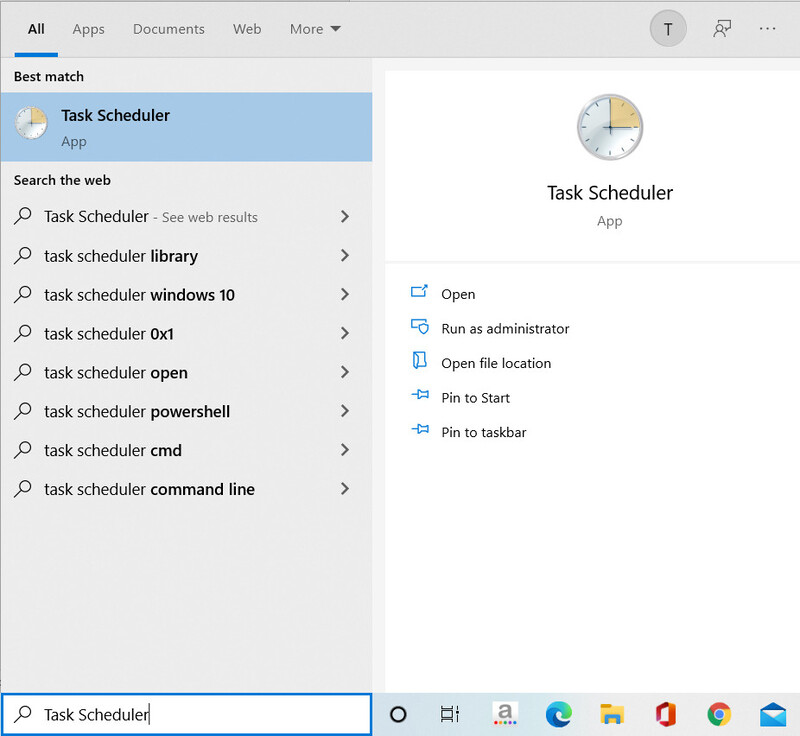Launch Microsoft Edge from the taskbar
The height and width of the screenshot is (736, 800).
click(559, 714)
